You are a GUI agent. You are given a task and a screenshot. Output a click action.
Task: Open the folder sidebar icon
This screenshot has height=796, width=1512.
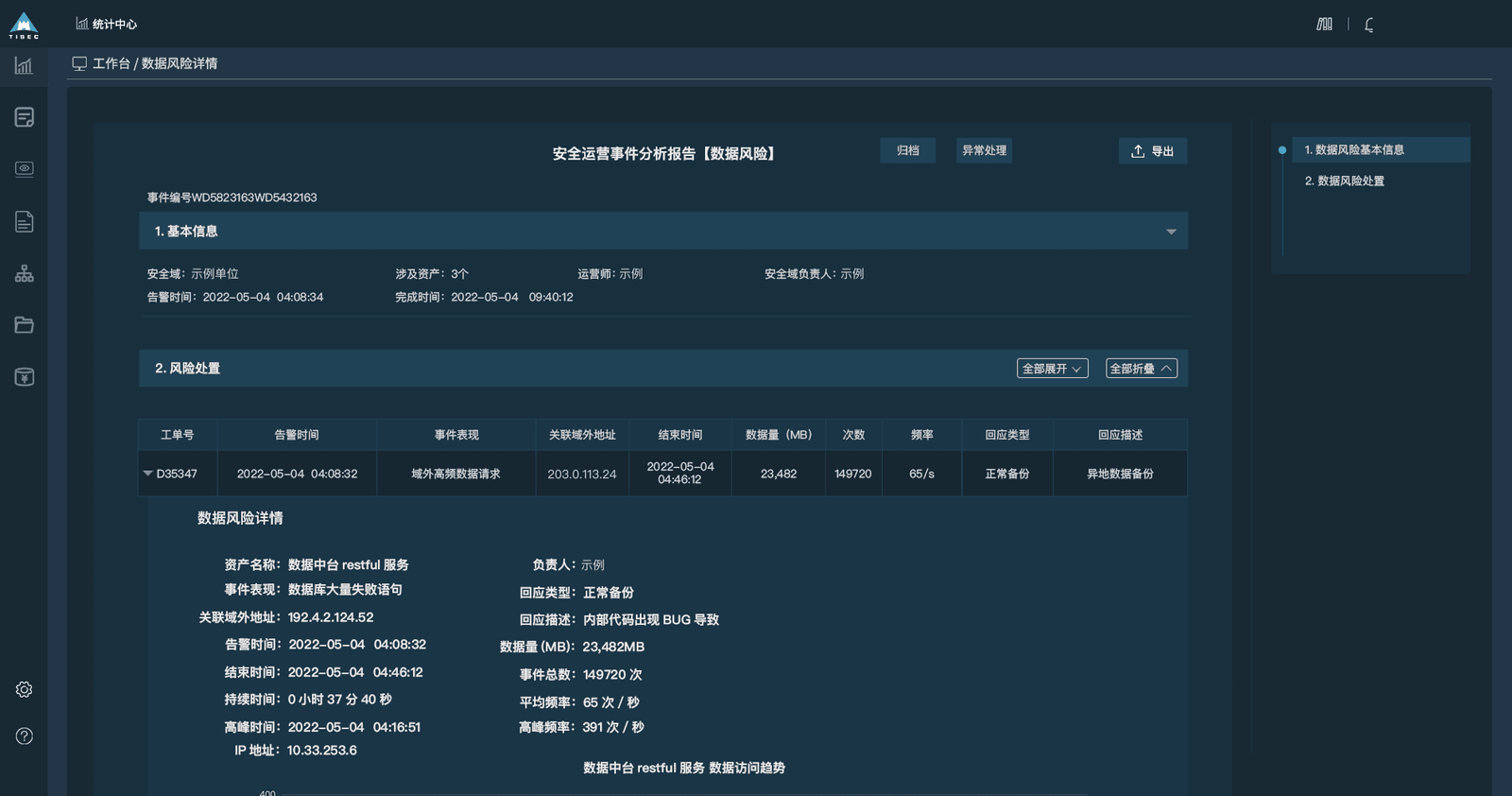pyautogui.click(x=25, y=325)
